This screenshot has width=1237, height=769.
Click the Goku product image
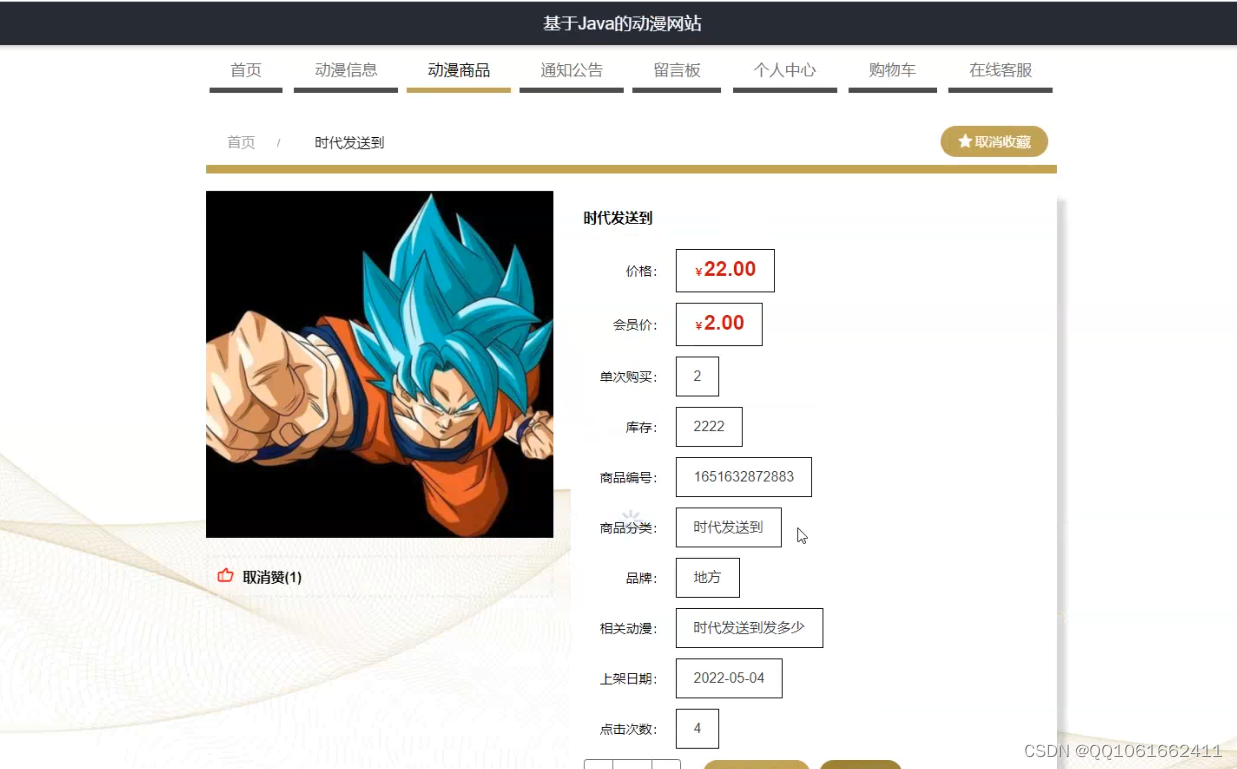(x=379, y=364)
